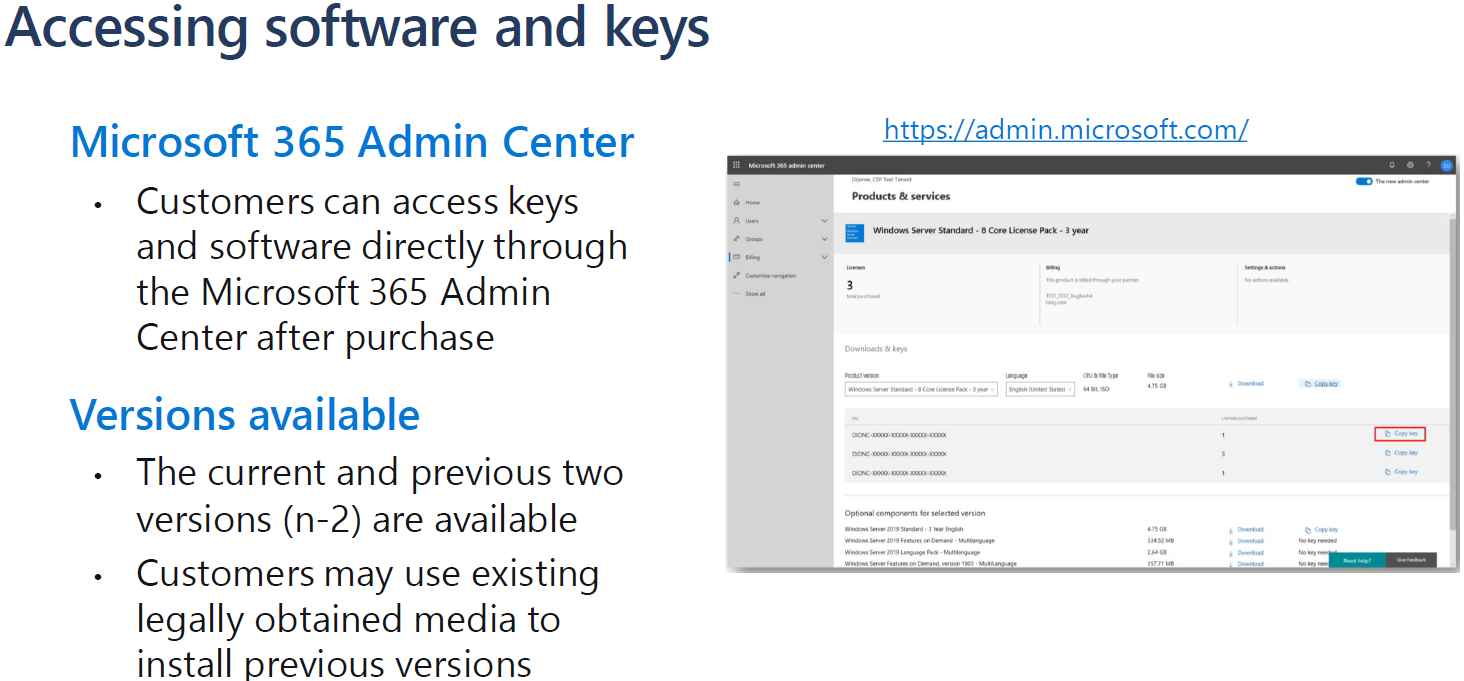Copy key for Windows Server 2019 Standard row
Screen dimensions: 1464x681
[1321, 530]
